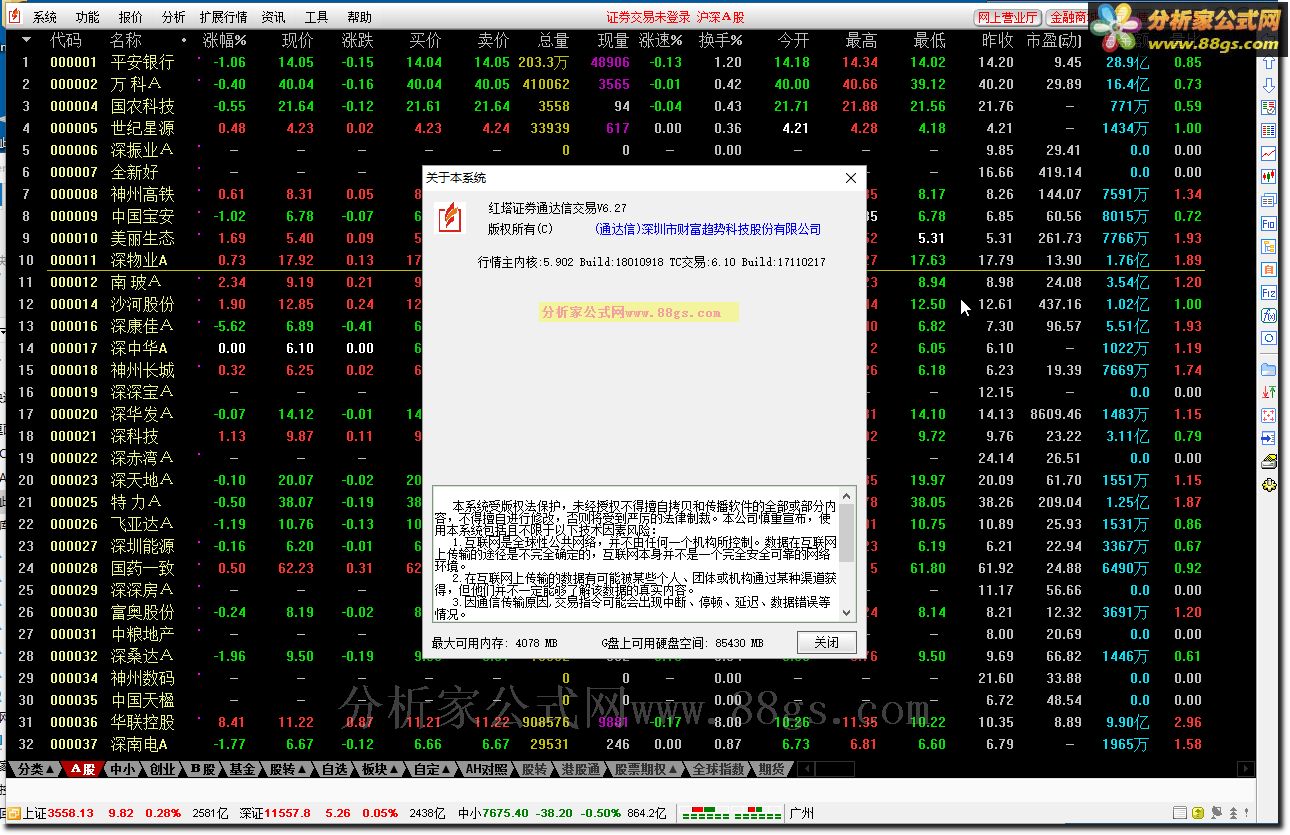Image resolution: width=1290 pixels, height=835 pixels.
Task: Expand the 股票期权▲ tab menu
Action: tap(645, 769)
